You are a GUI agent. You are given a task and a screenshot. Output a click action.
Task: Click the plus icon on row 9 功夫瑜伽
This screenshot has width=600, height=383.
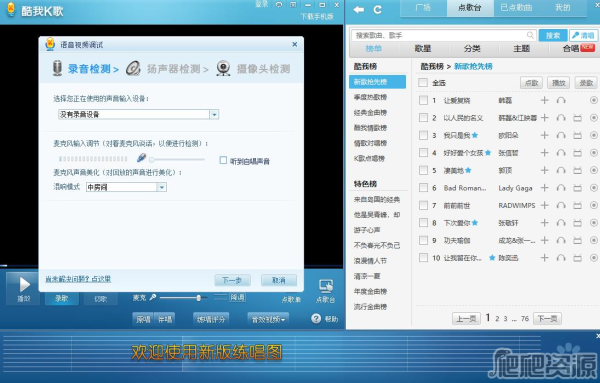545,240
